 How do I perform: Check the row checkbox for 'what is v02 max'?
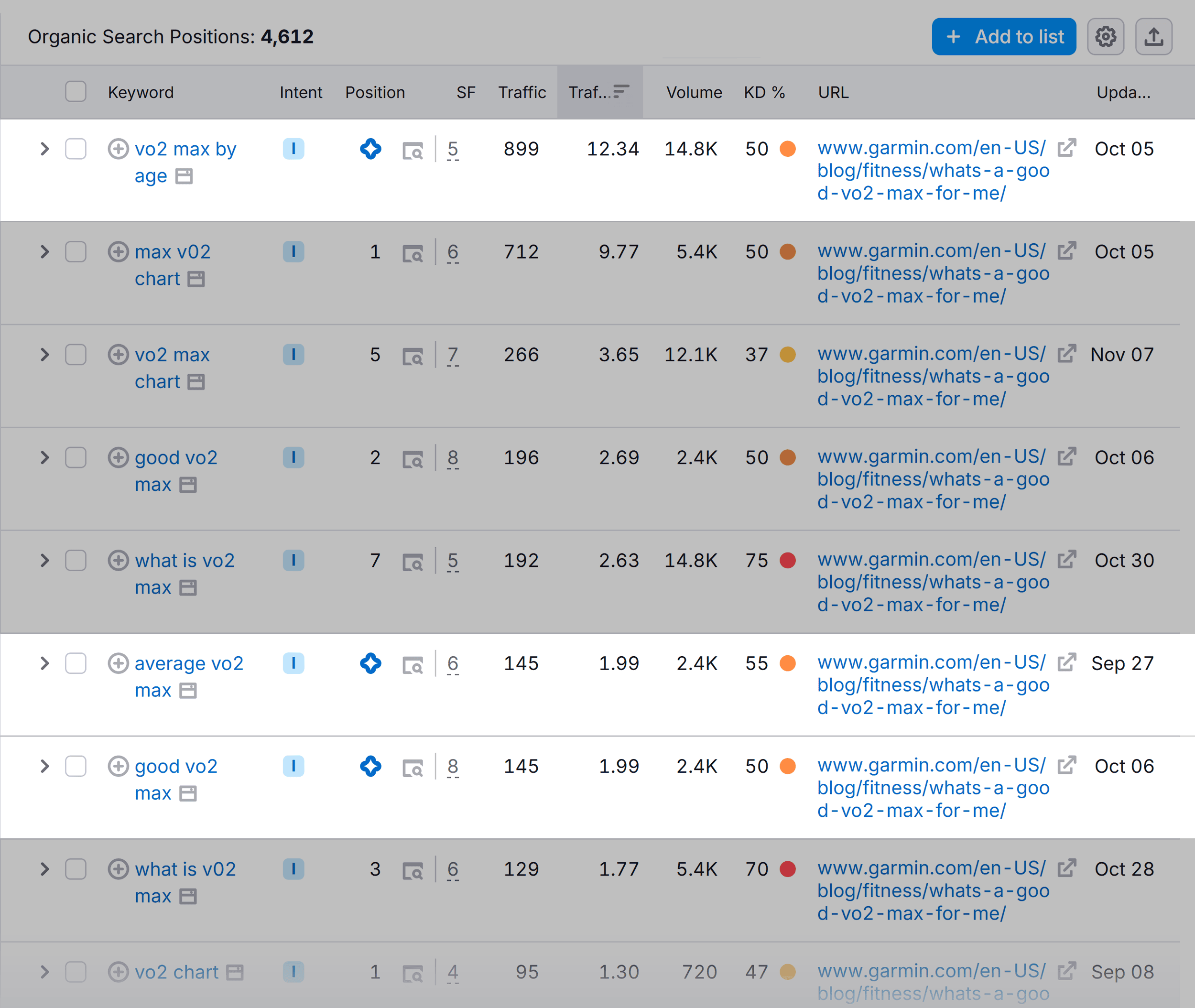[76, 869]
